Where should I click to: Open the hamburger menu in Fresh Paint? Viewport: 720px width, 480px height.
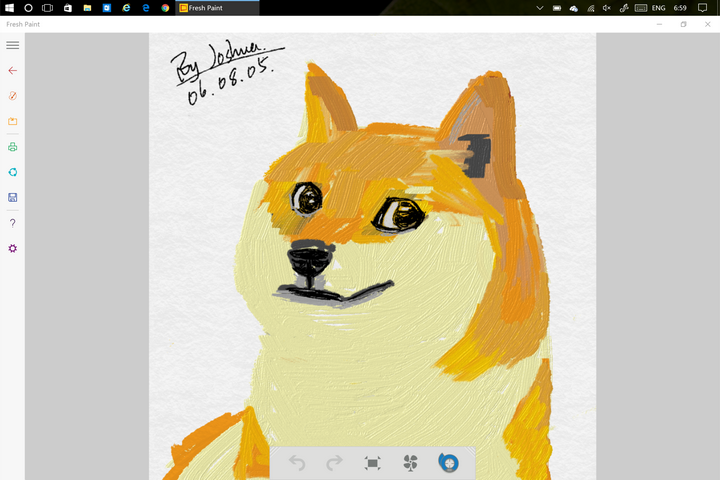click(x=12, y=45)
